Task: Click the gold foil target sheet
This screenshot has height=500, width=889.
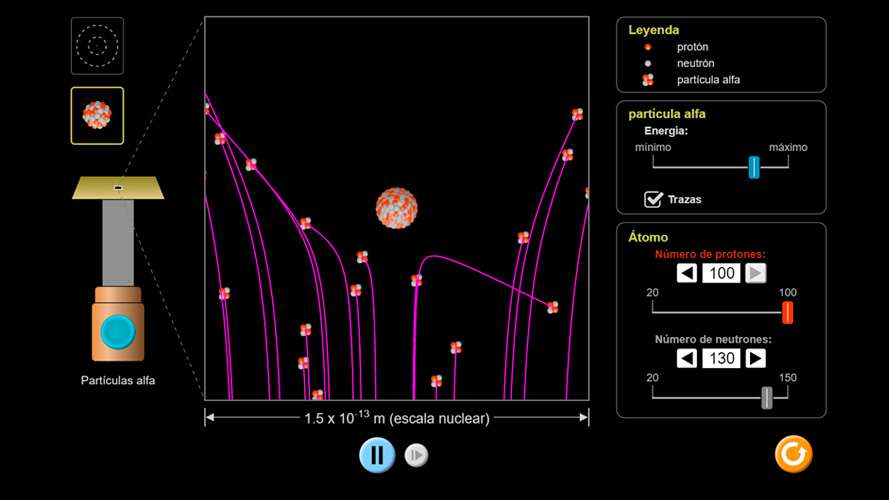Action: click(x=118, y=188)
